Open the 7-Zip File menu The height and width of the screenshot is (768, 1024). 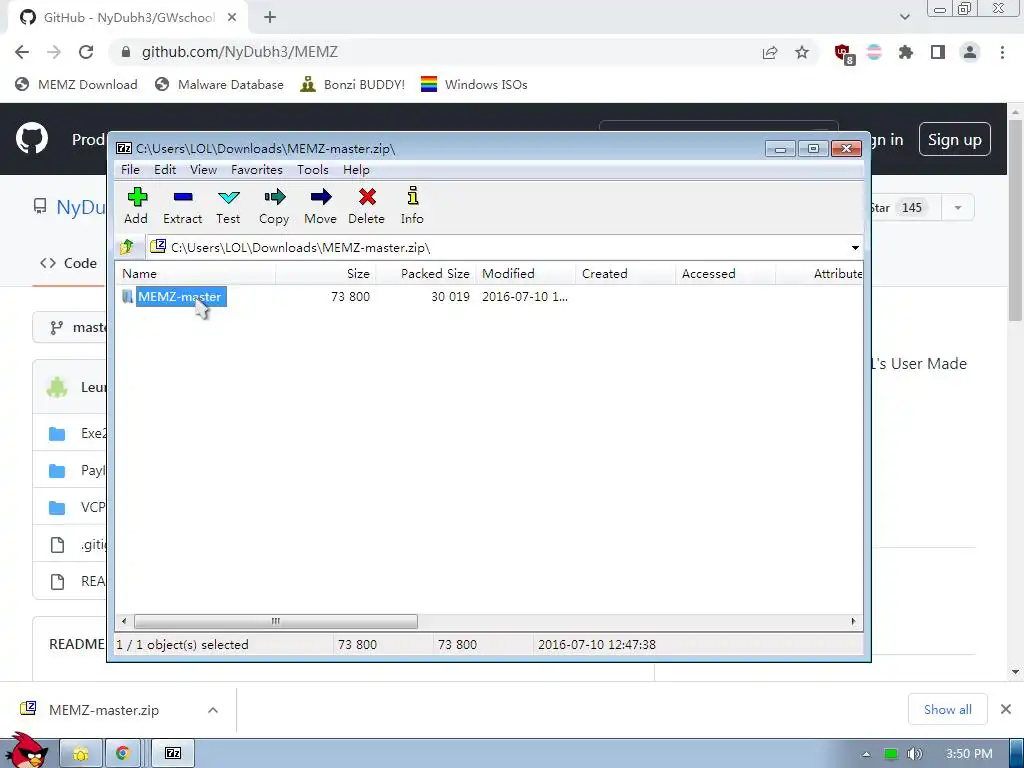click(x=130, y=170)
